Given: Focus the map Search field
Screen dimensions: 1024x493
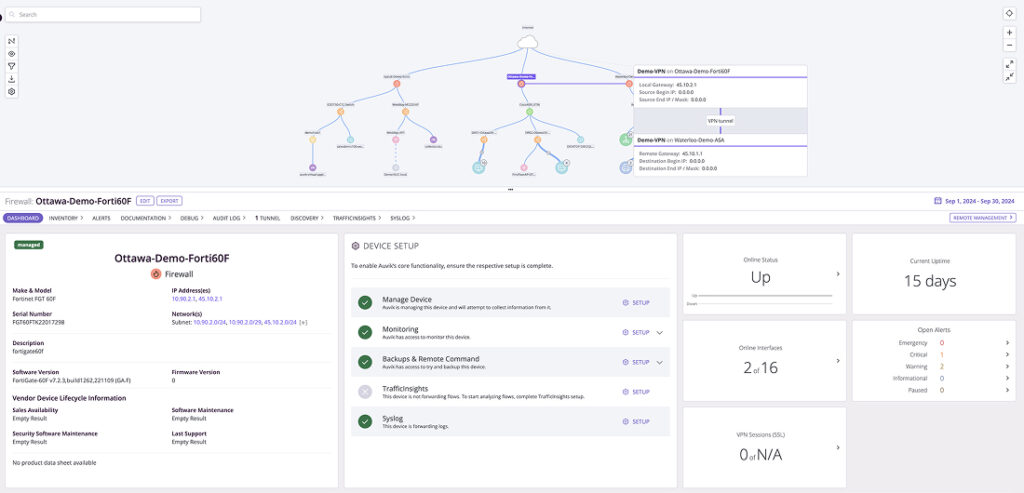Looking at the screenshot, I should coord(103,14).
